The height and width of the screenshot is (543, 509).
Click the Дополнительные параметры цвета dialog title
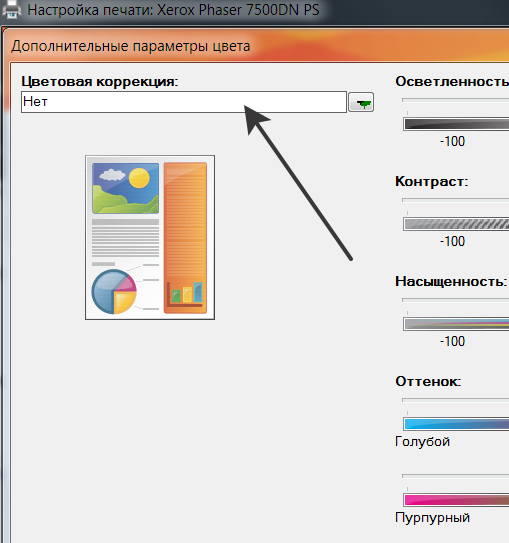pos(131,46)
